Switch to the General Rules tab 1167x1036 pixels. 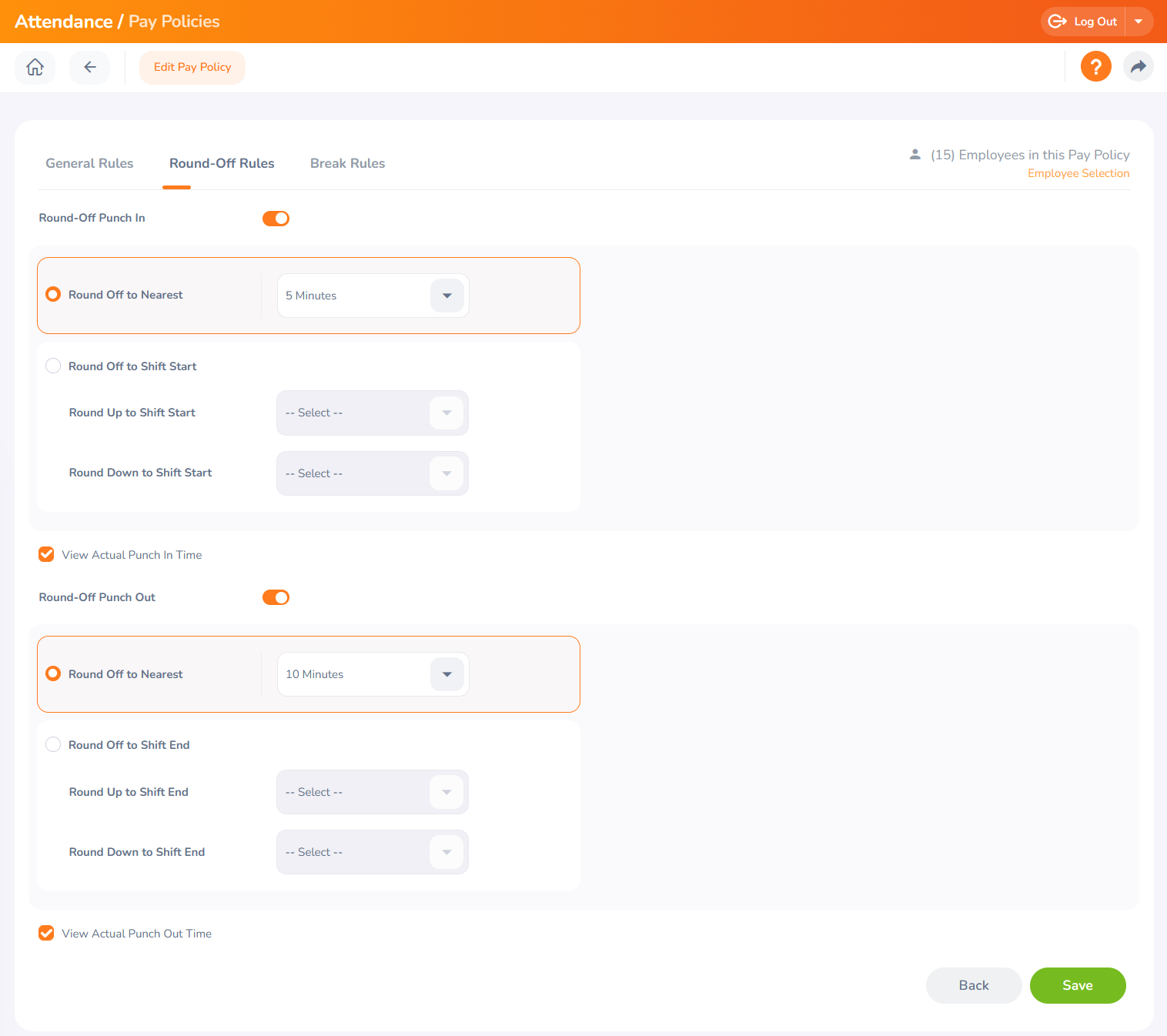tap(89, 163)
